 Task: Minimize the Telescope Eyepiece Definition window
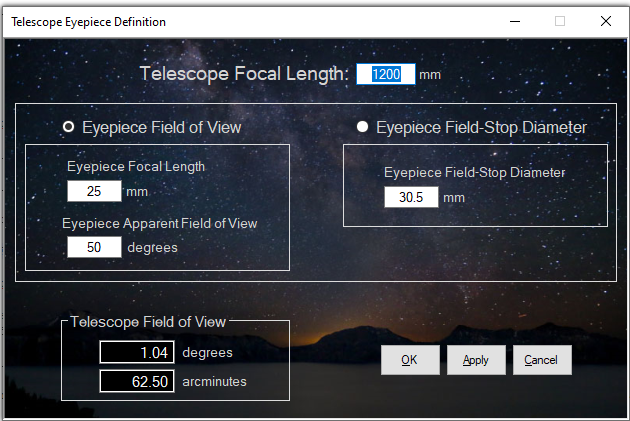tap(515, 21)
